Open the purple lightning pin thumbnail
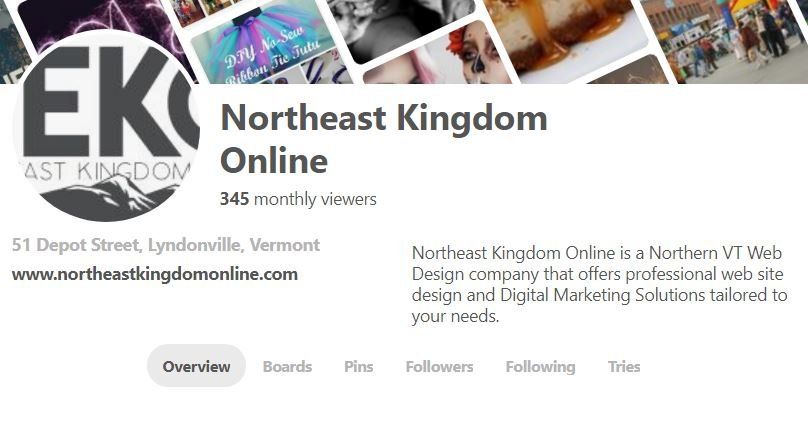Screen dimensions: 808x423 [103, 26]
